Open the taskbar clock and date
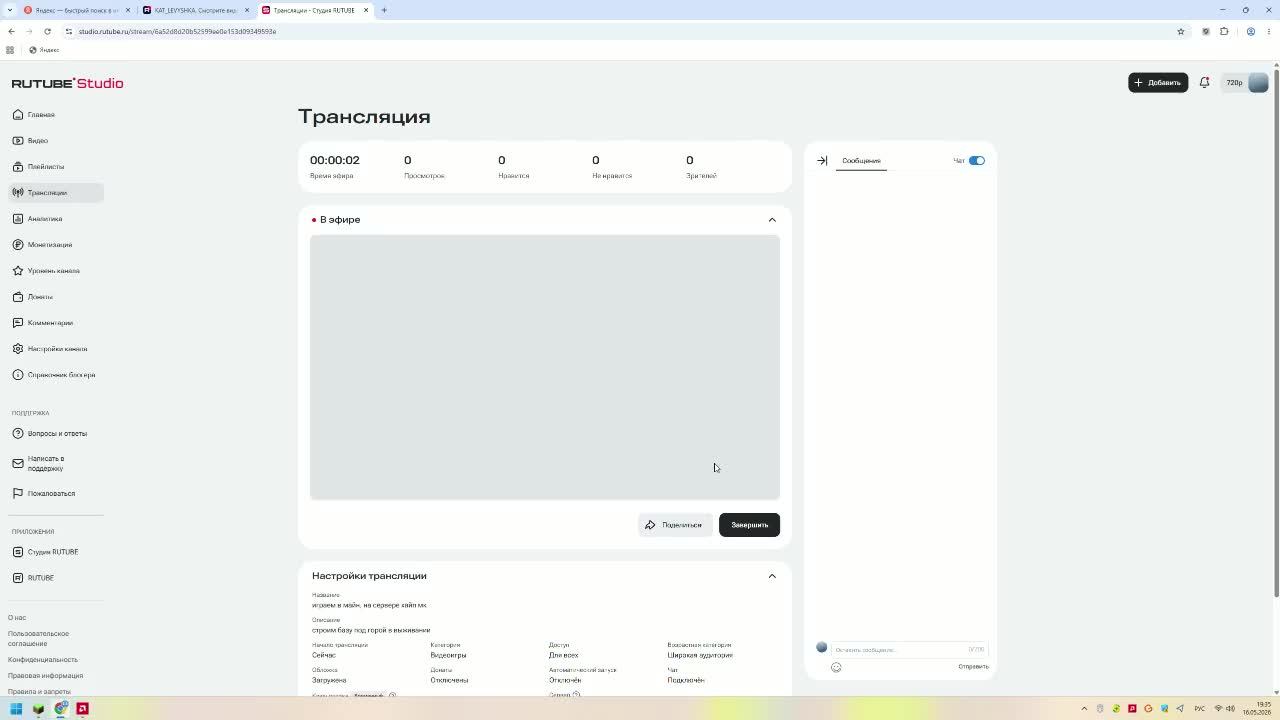The width and height of the screenshot is (1280, 720). coord(1257,709)
